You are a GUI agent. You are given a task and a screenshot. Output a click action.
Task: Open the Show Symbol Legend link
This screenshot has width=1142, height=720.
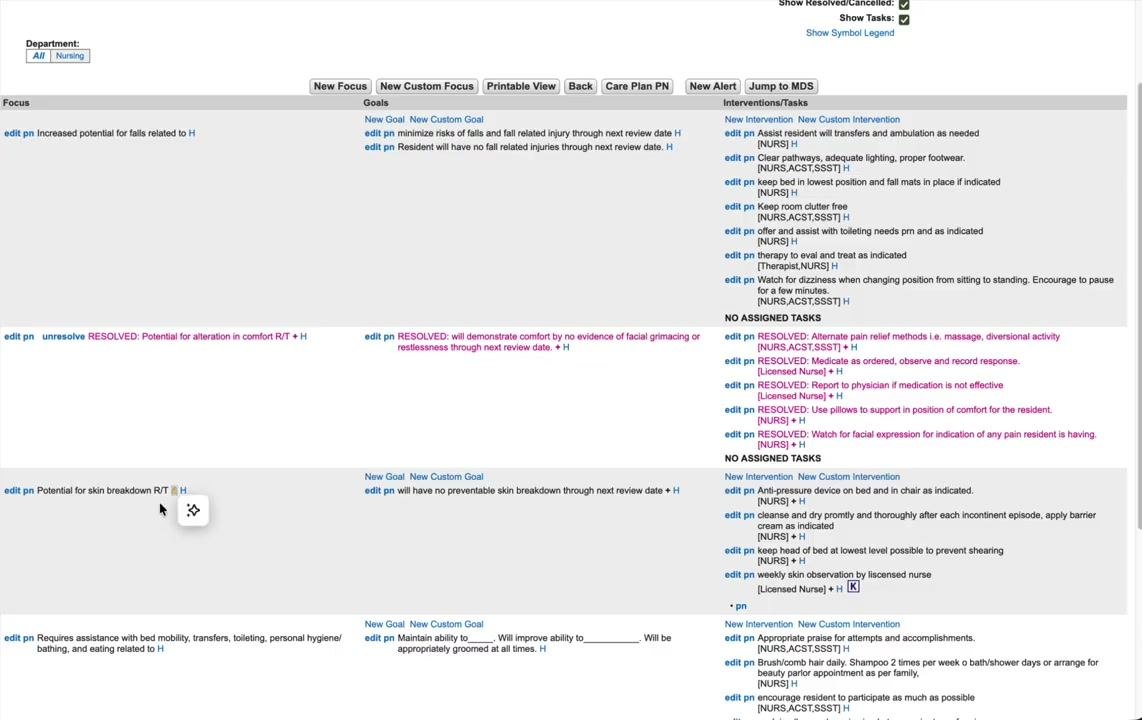[x=850, y=33]
